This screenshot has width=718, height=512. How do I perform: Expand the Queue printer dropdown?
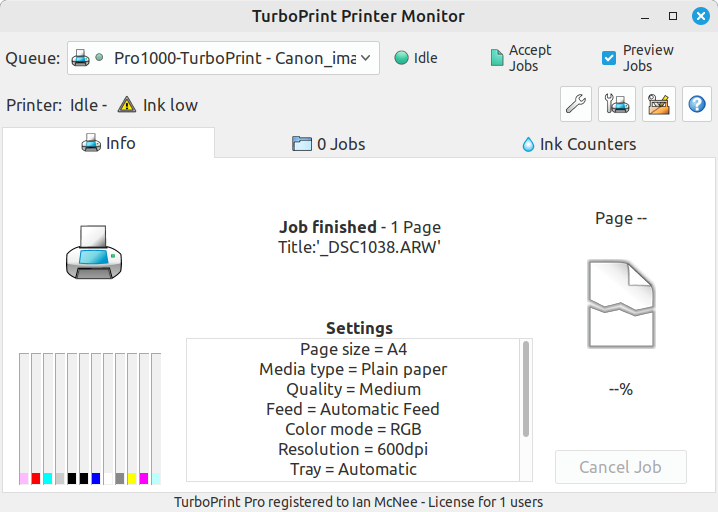pyautogui.click(x=223, y=58)
